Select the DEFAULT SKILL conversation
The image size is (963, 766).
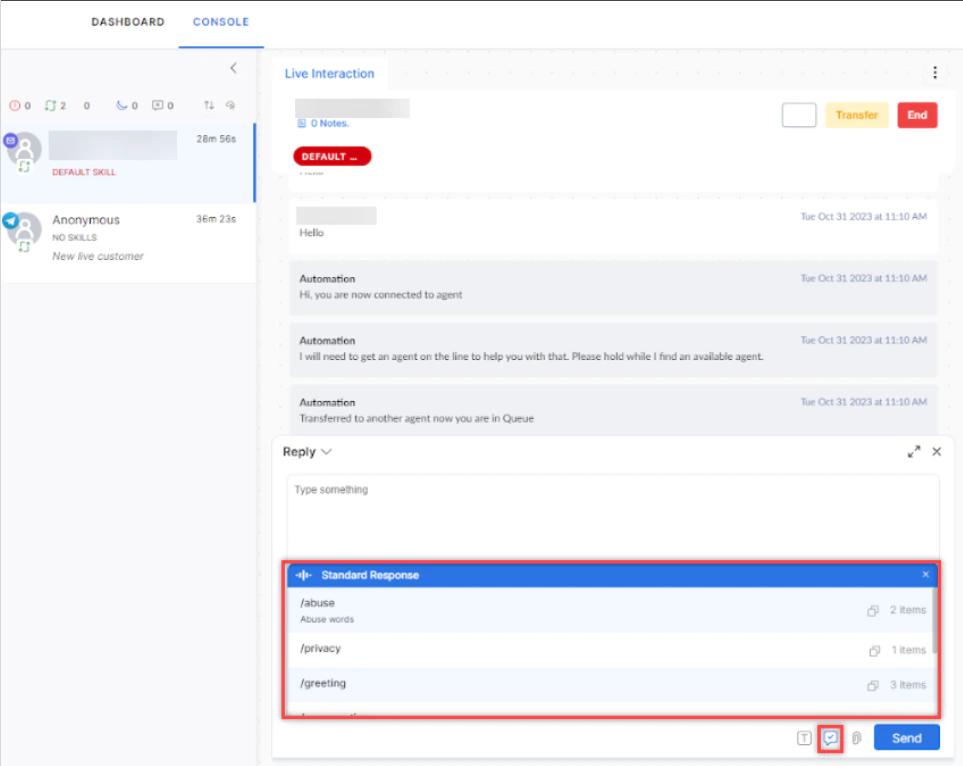tap(128, 163)
